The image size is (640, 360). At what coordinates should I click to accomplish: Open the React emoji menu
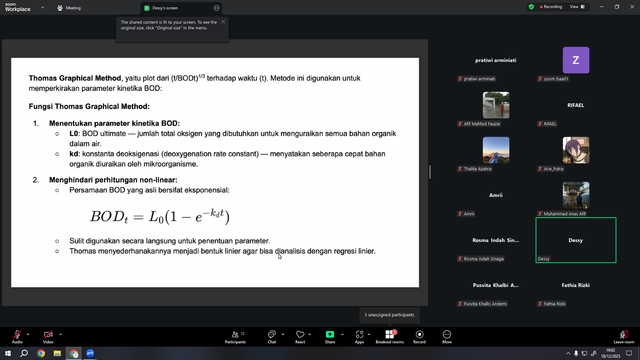pyautogui.click(x=300, y=337)
